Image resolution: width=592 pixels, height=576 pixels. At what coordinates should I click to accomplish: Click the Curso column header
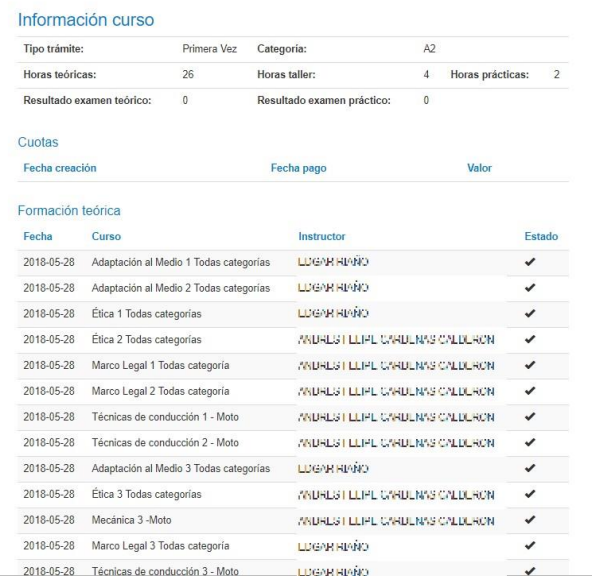coord(106,236)
